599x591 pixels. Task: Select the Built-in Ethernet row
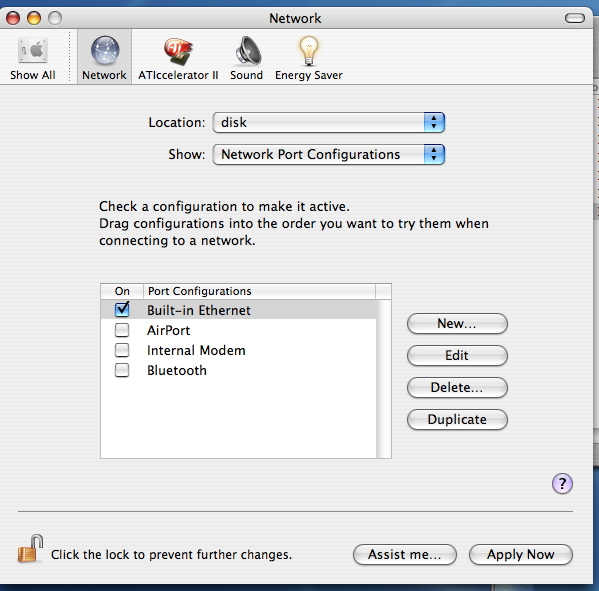click(x=238, y=309)
